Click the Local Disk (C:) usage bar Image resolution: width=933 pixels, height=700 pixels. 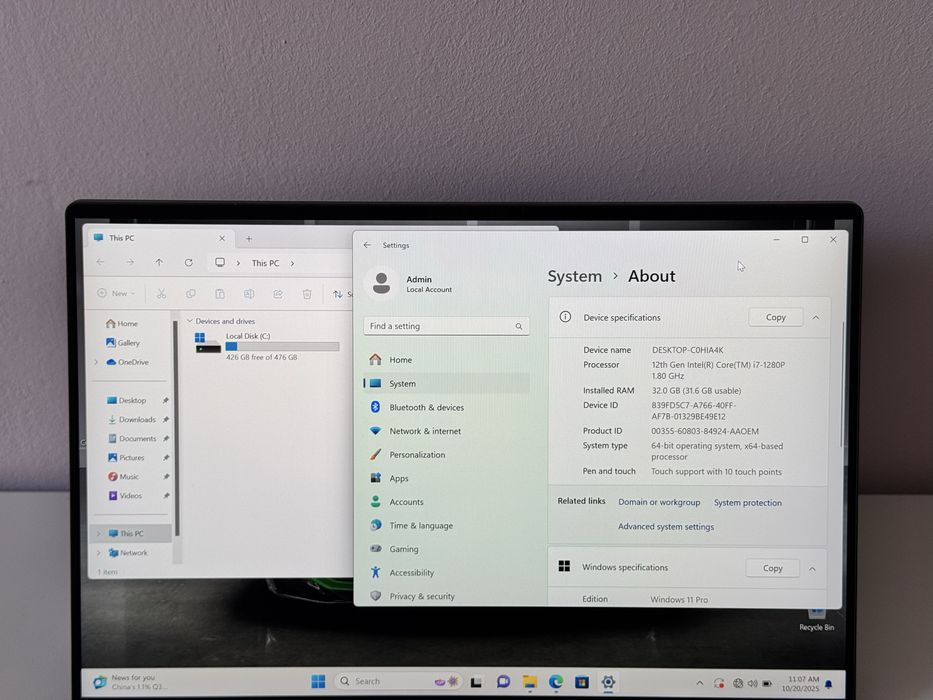283,346
